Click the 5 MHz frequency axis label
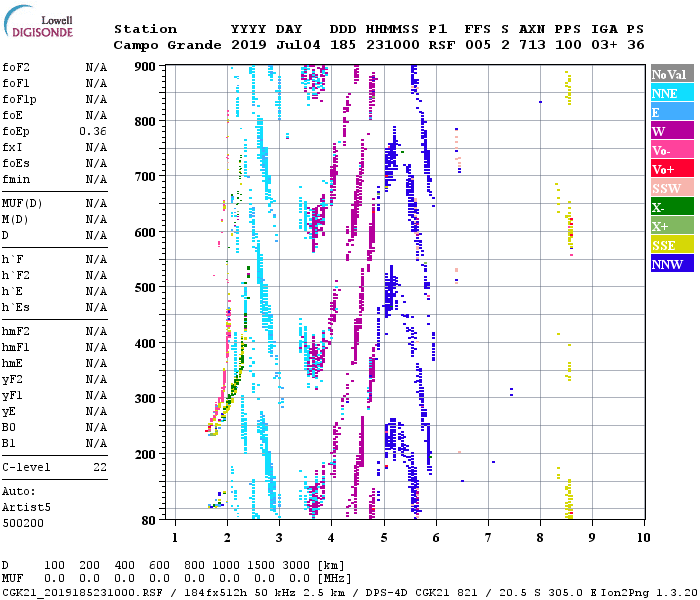The width and height of the screenshot is (700, 600). click(x=384, y=538)
